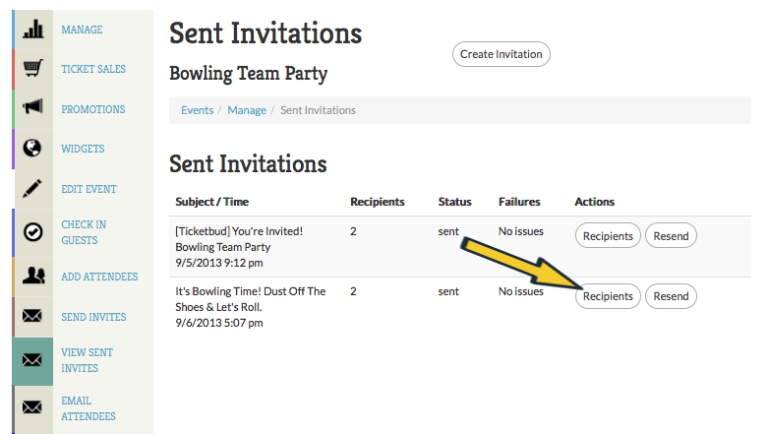
Task: Click the pencil Edit Event icon
Action: coord(32,188)
